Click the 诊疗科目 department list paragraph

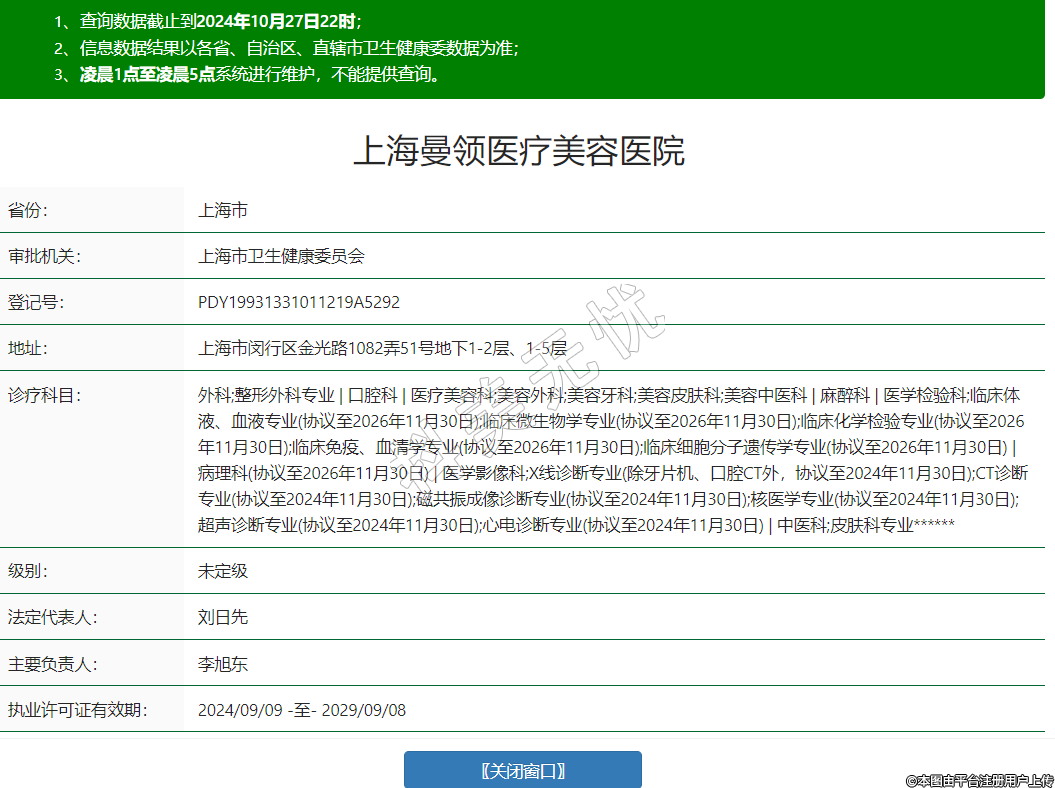tap(610, 459)
